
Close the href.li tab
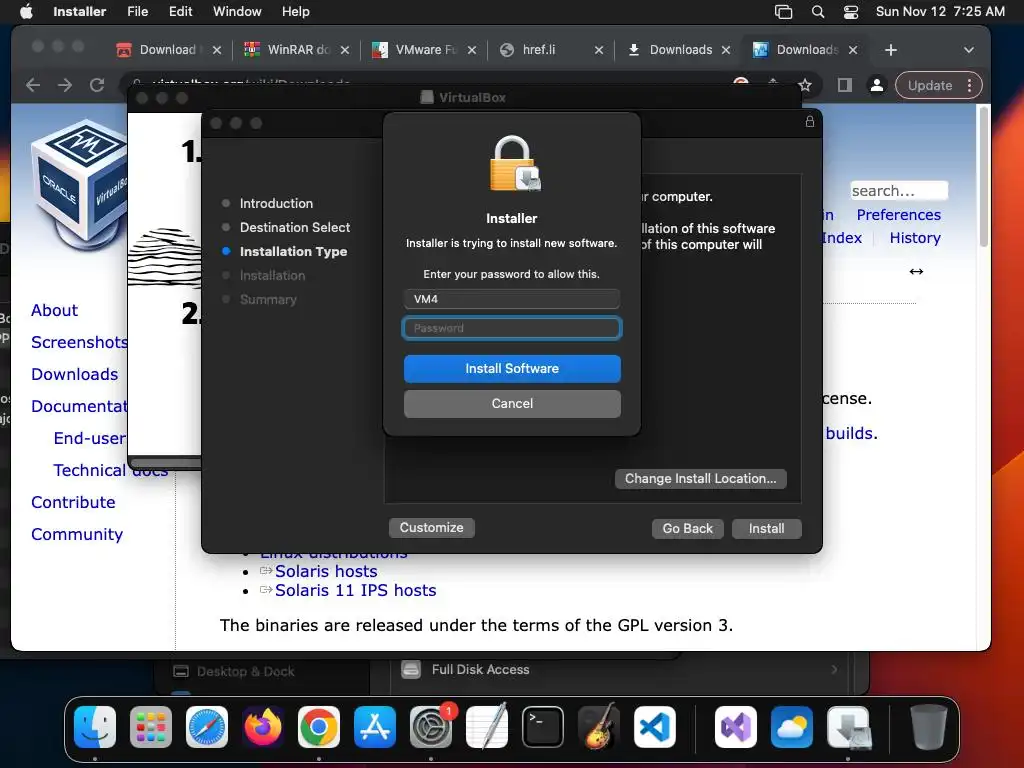[x=599, y=50]
